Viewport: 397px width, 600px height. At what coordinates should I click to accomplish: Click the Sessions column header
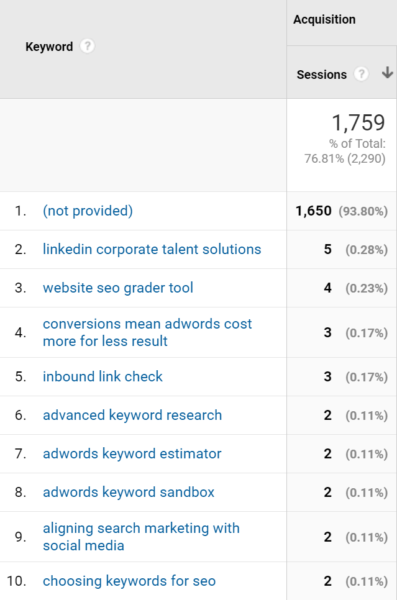322,74
